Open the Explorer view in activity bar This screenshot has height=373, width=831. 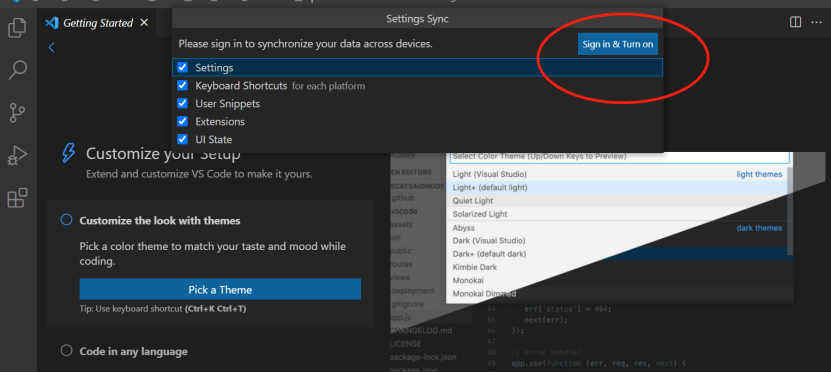tap(17, 28)
